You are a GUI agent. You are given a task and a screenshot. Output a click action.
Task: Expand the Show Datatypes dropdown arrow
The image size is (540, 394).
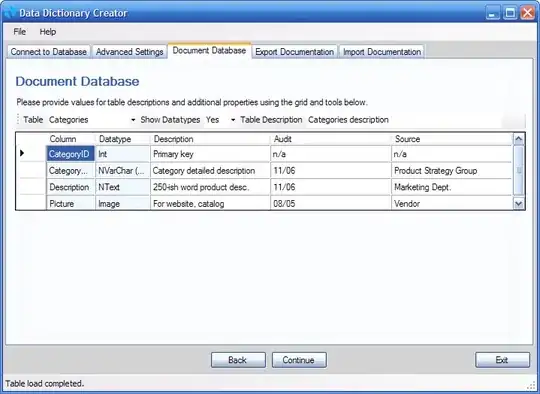(x=233, y=120)
